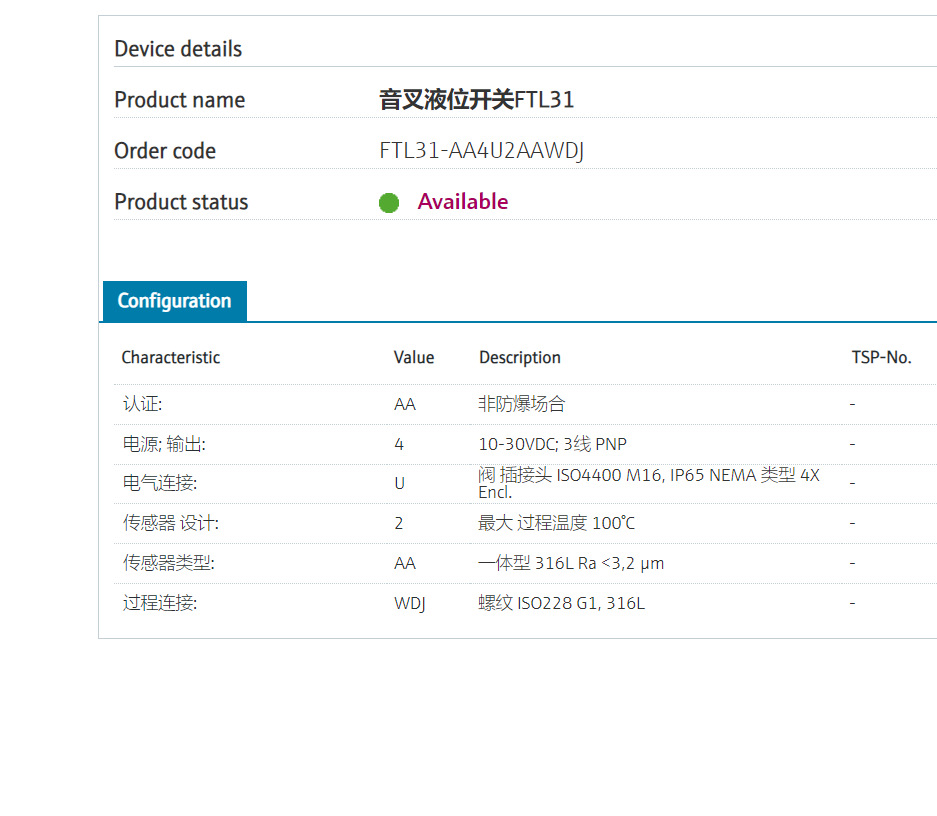
Task: Open the Configuration tab
Action: (174, 301)
